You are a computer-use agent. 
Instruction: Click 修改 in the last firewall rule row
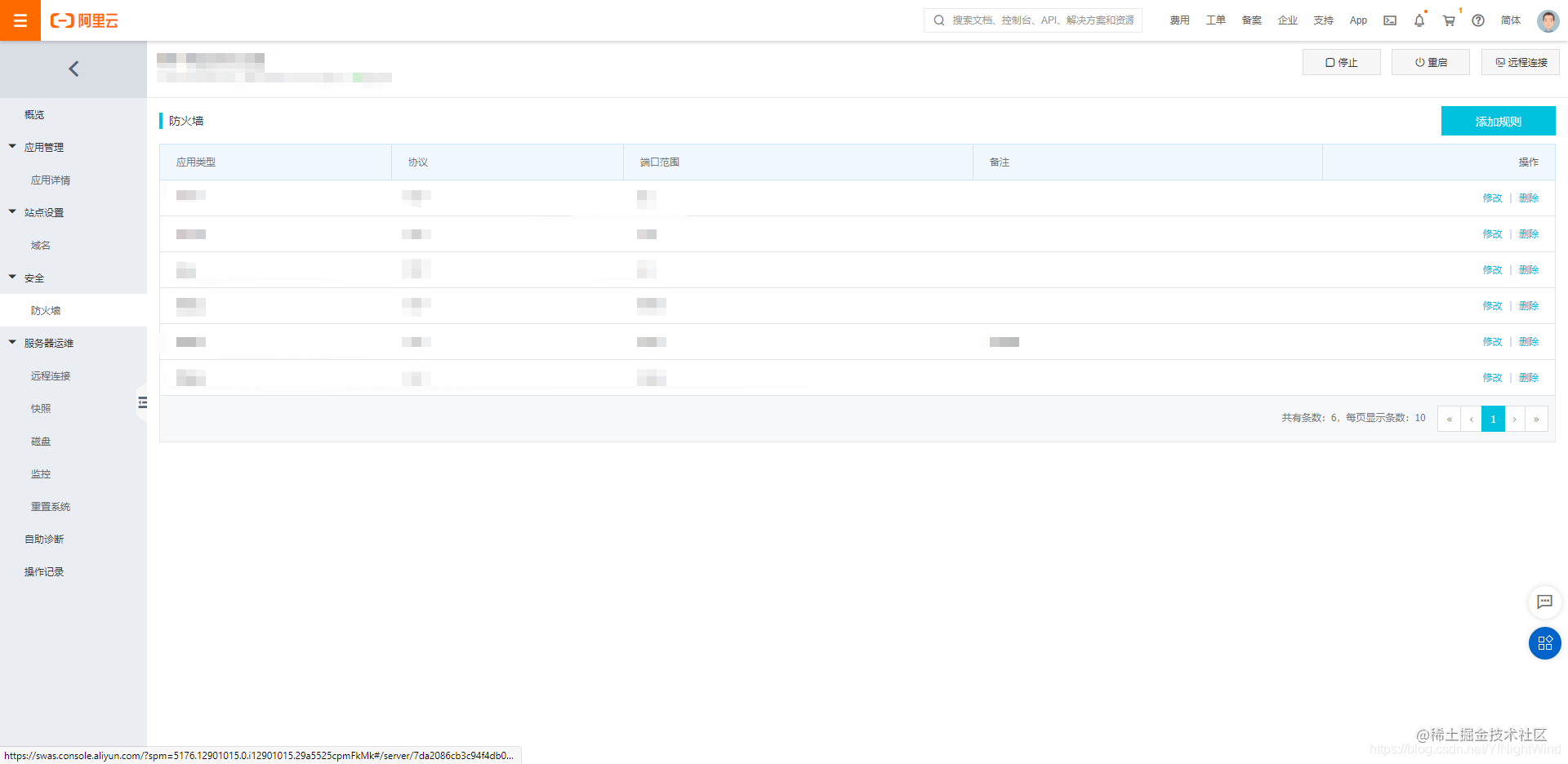[1493, 378]
